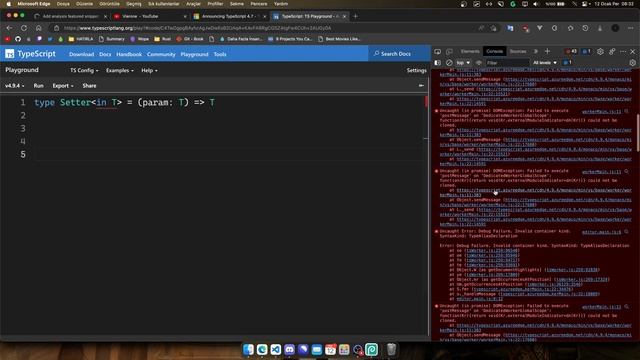
Task: Run the playground code
Action: (x=38, y=86)
